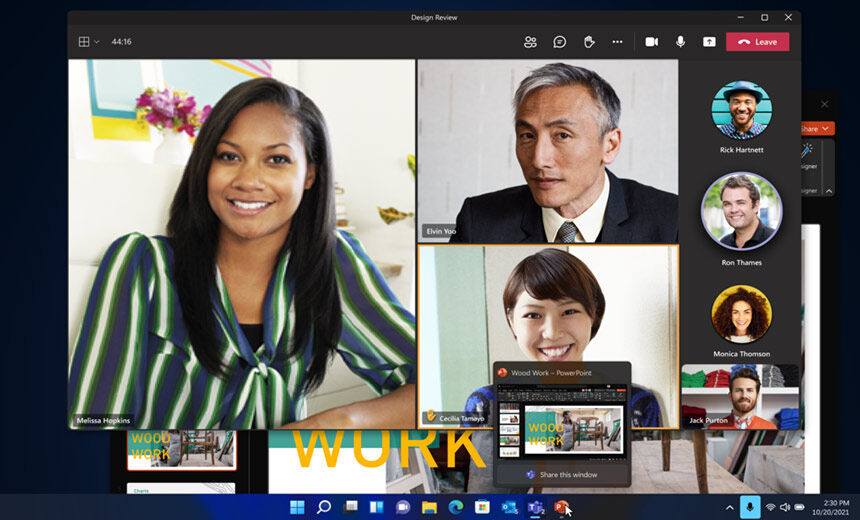Screen dimensions: 860x520
Task: Leave the Design Review meeting
Action: coord(757,42)
